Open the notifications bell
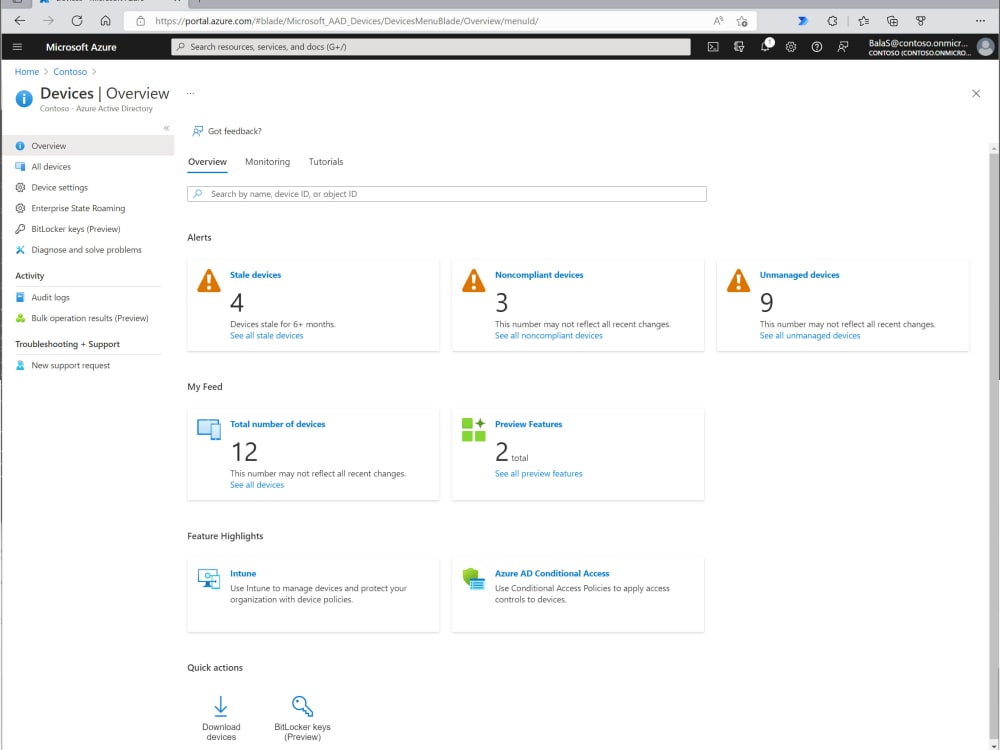The height and width of the screenshot is (750, 1000). tap(765, 47)
